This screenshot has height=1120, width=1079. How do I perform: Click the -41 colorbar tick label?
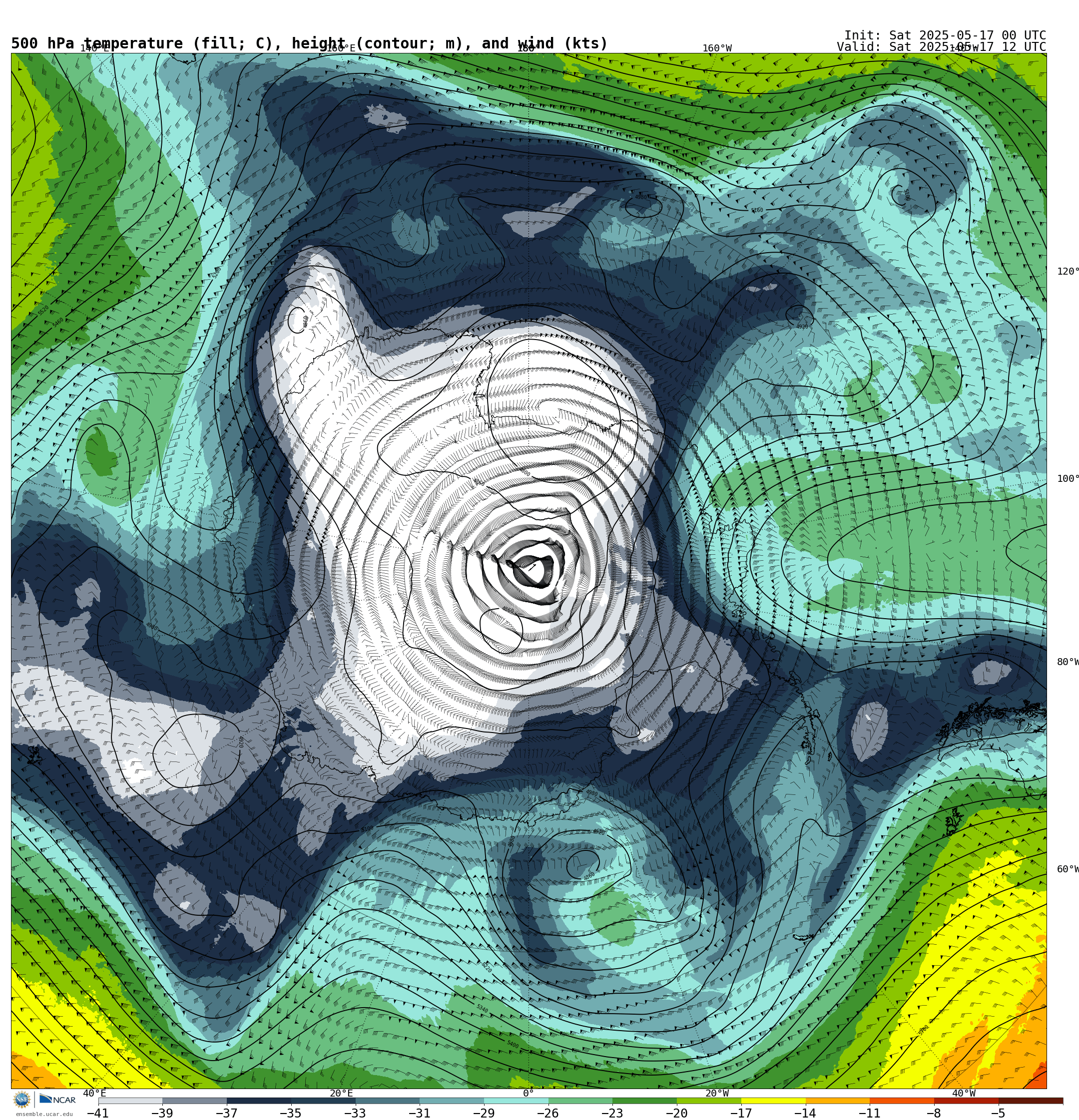point(98,1113)
